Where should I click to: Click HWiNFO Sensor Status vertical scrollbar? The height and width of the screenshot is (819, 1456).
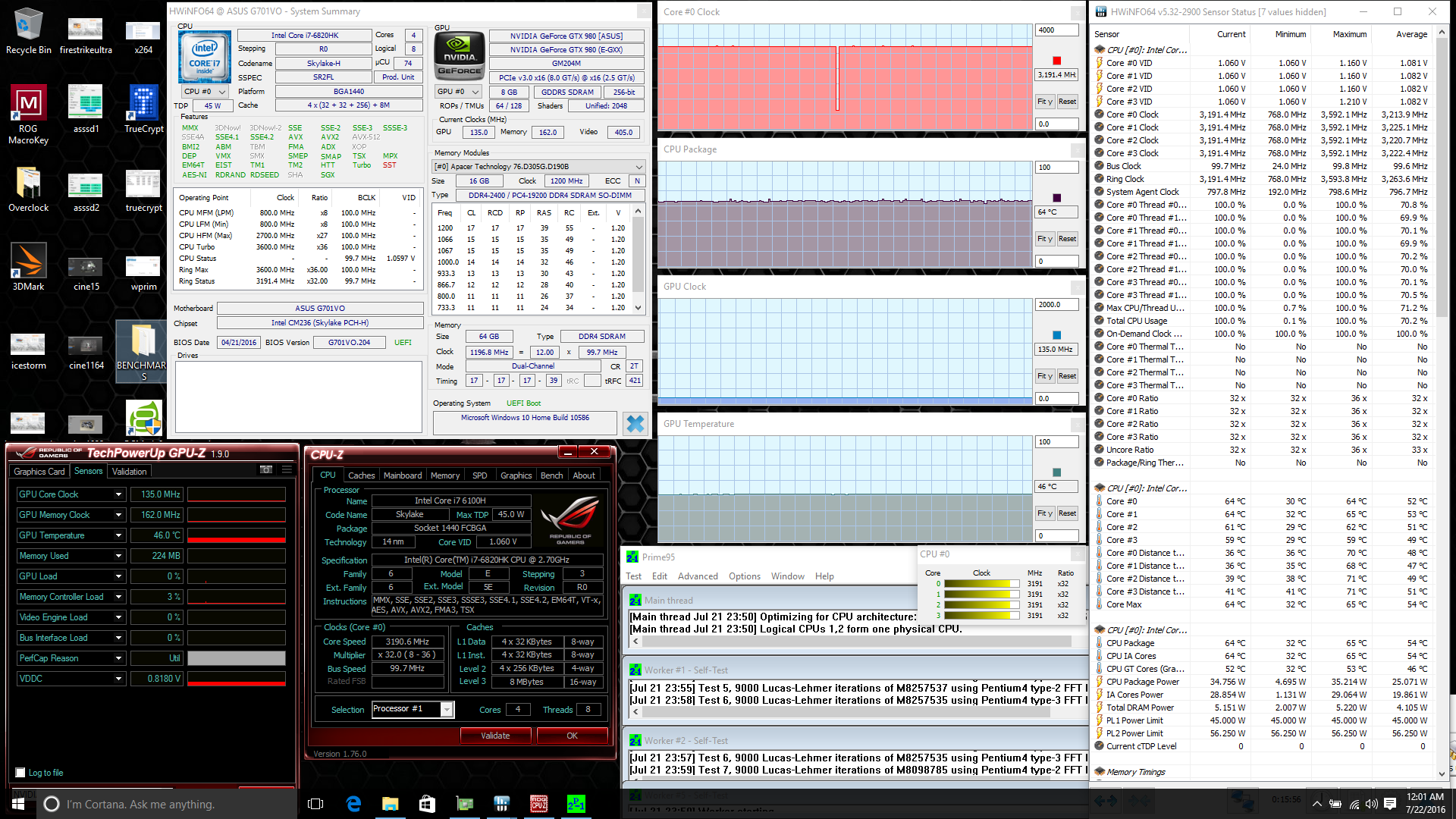[x=1442, y=402]
